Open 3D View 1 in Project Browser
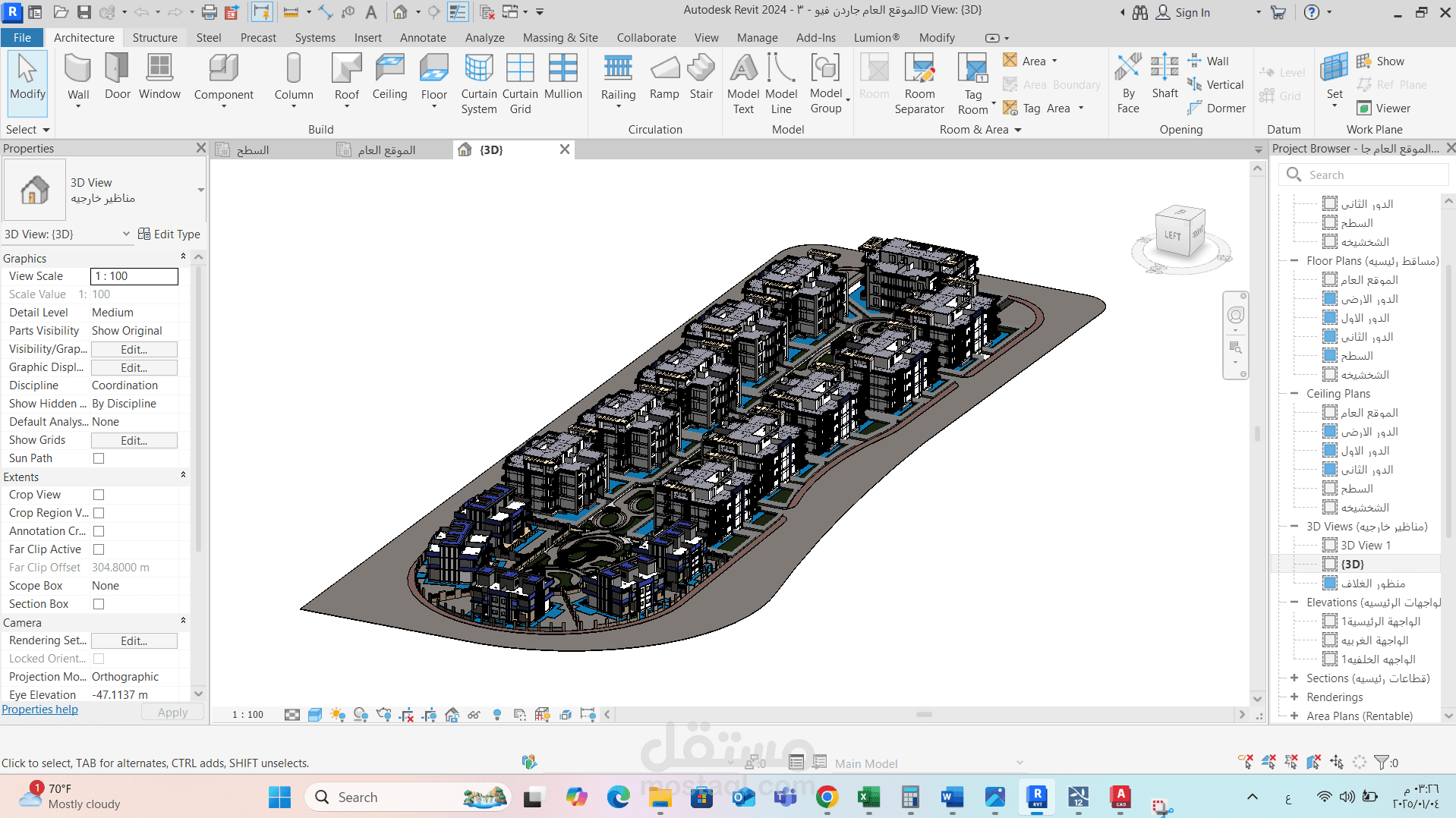1456x818 pixels. tap(1365, 545)
